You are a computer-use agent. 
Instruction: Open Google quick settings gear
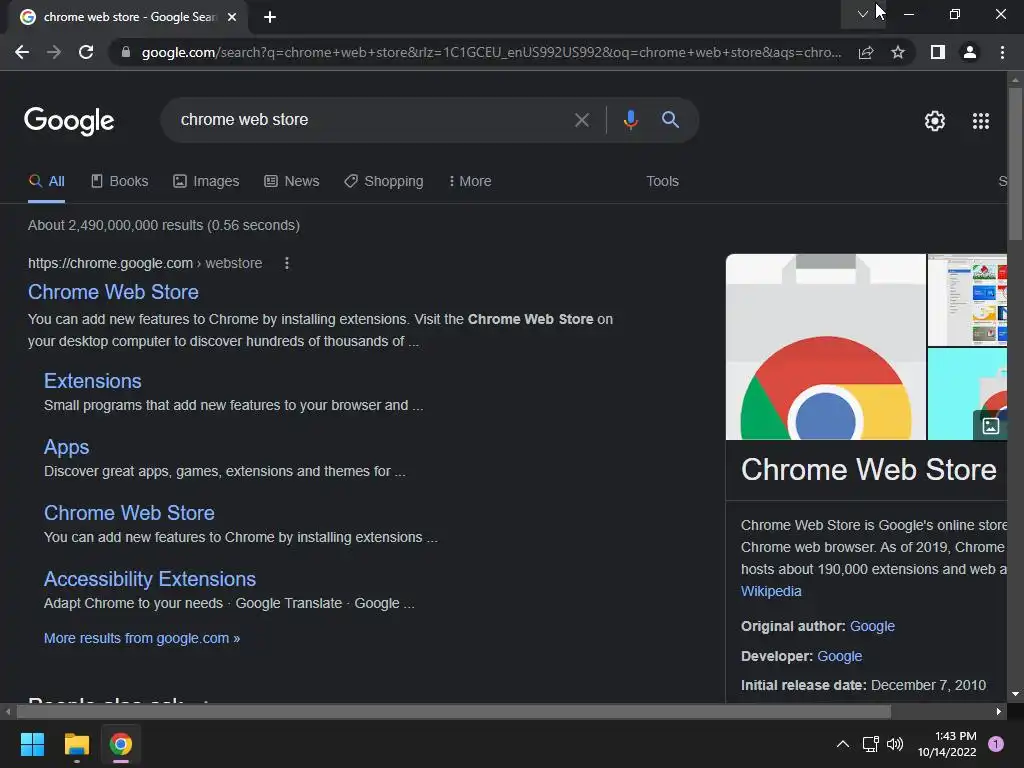(x=935, y=121)
